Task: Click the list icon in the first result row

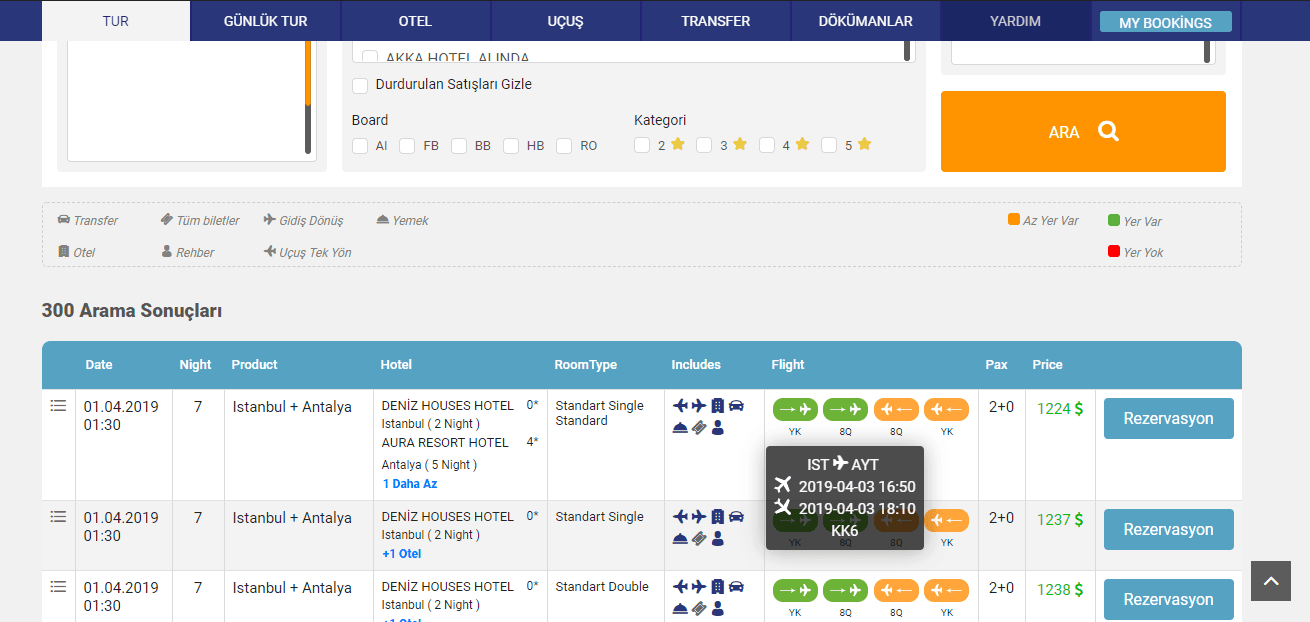Action: (58, 406)
